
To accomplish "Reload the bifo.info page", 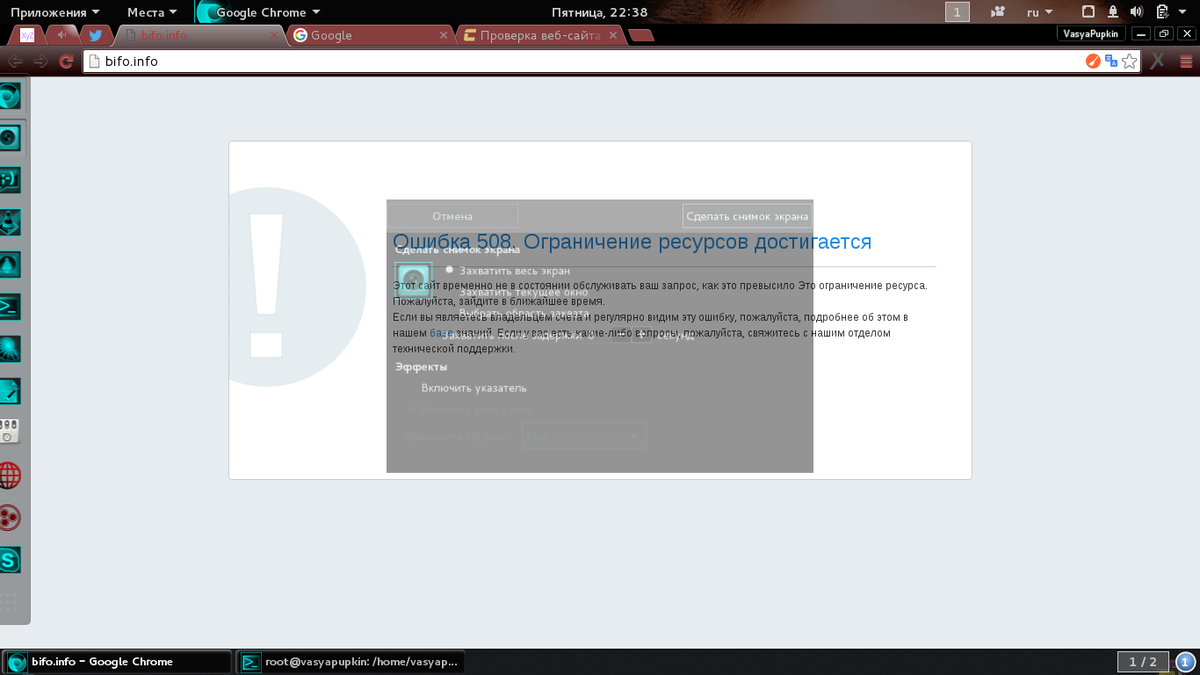I will pos(67,61).
